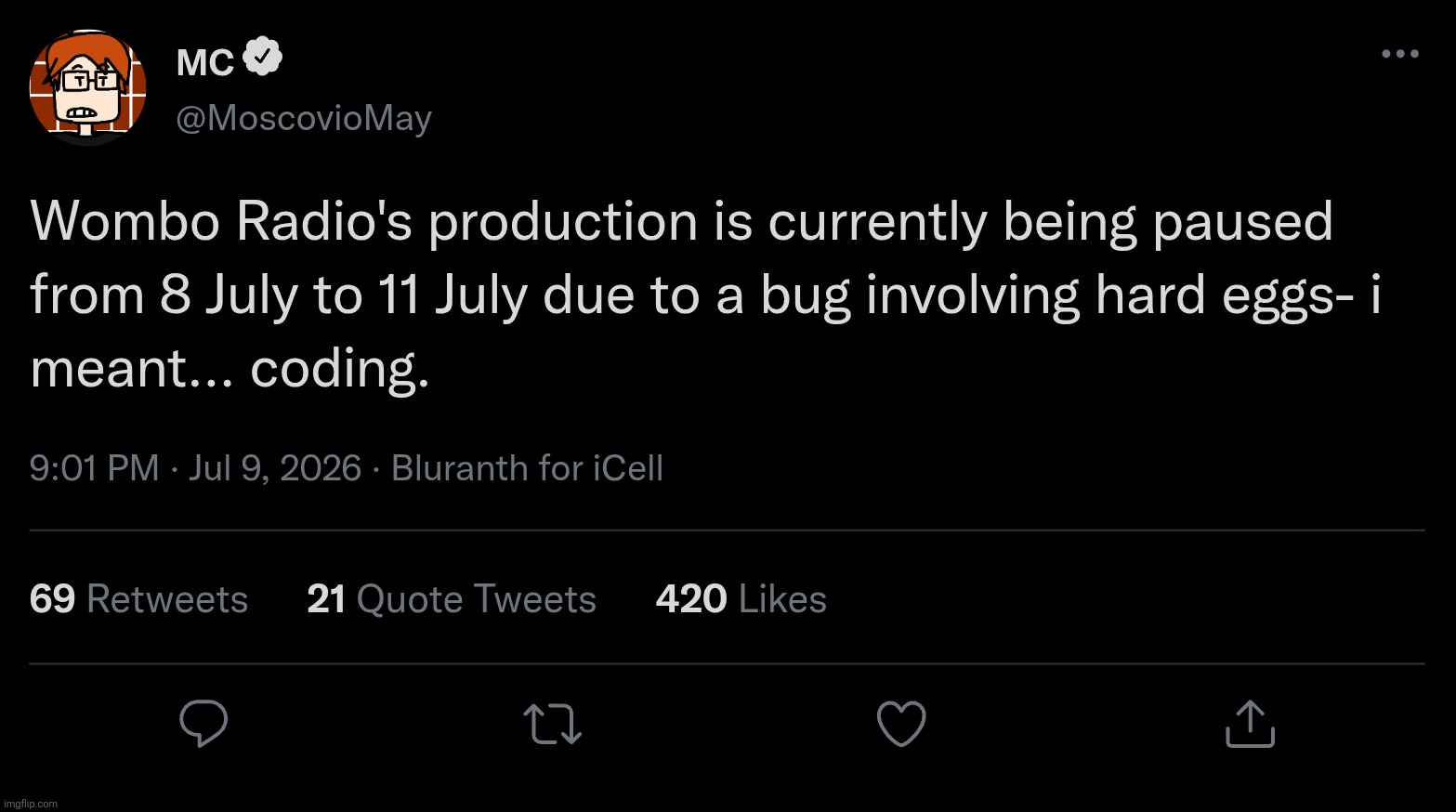This screenshot has height=812, width=1456.
Task: Click the Jul 9, 2026 date
Action: point(275,468)
